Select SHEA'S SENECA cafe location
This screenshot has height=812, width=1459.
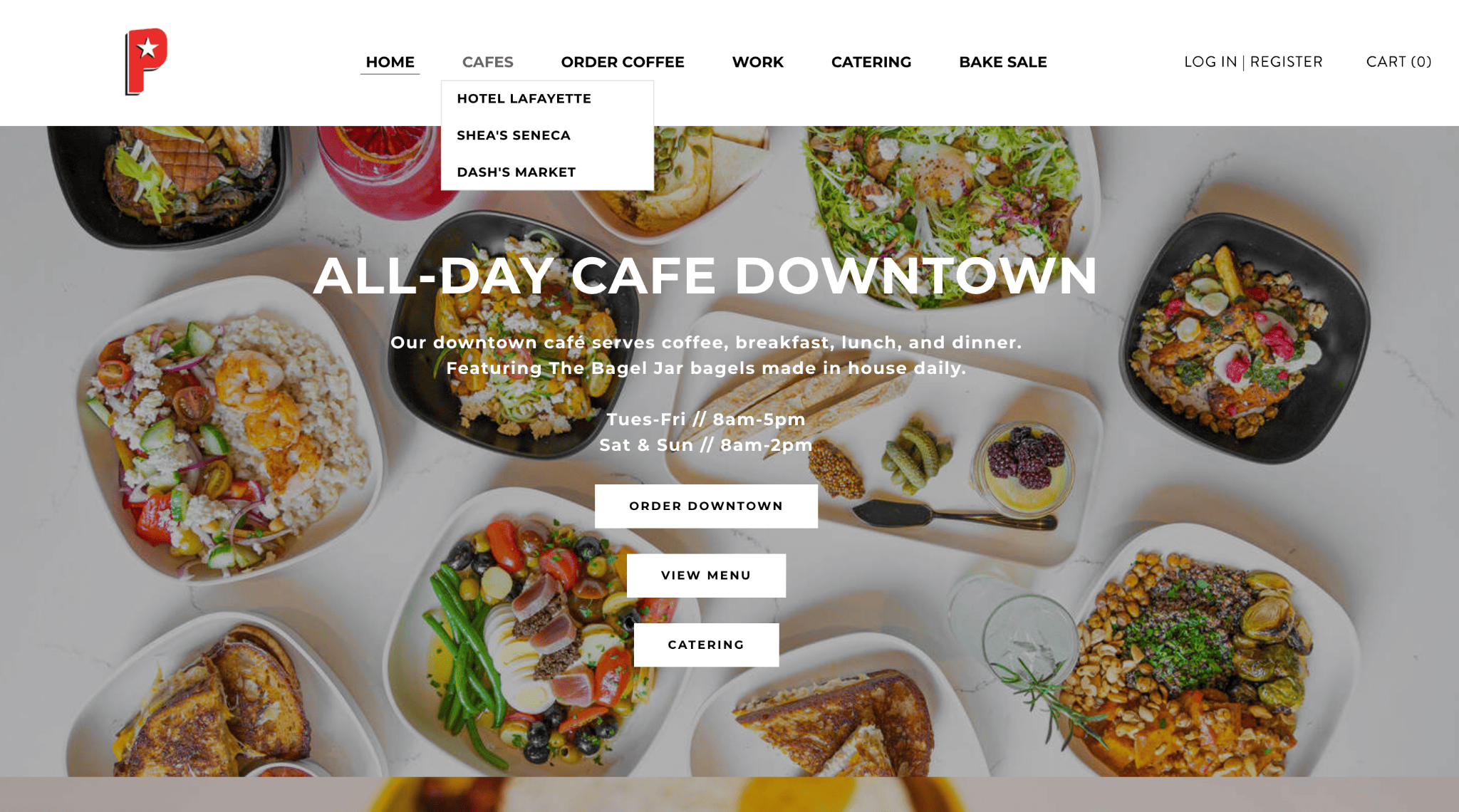(x=514, y=134)
